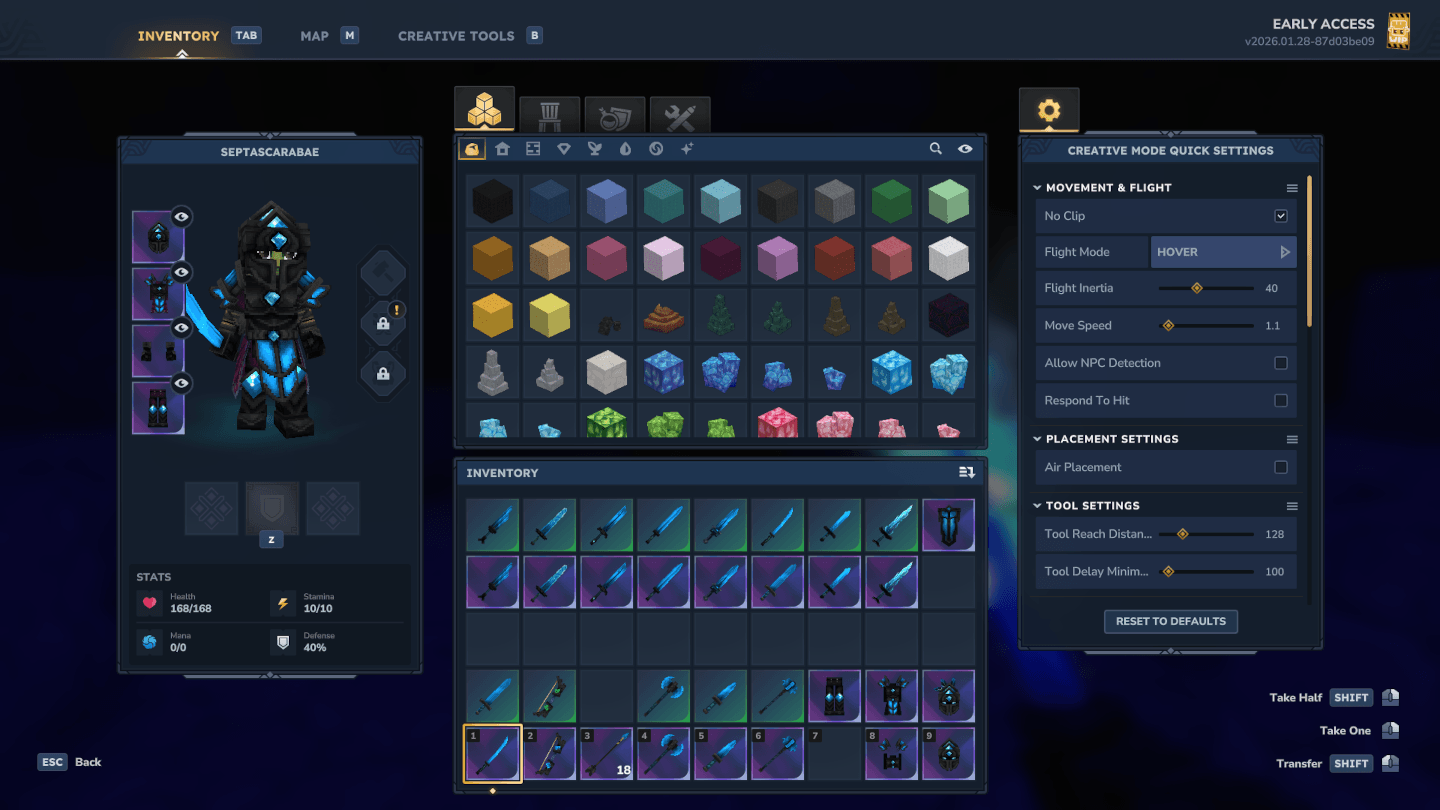Uncheck the No Clip checkbox

1280,216
